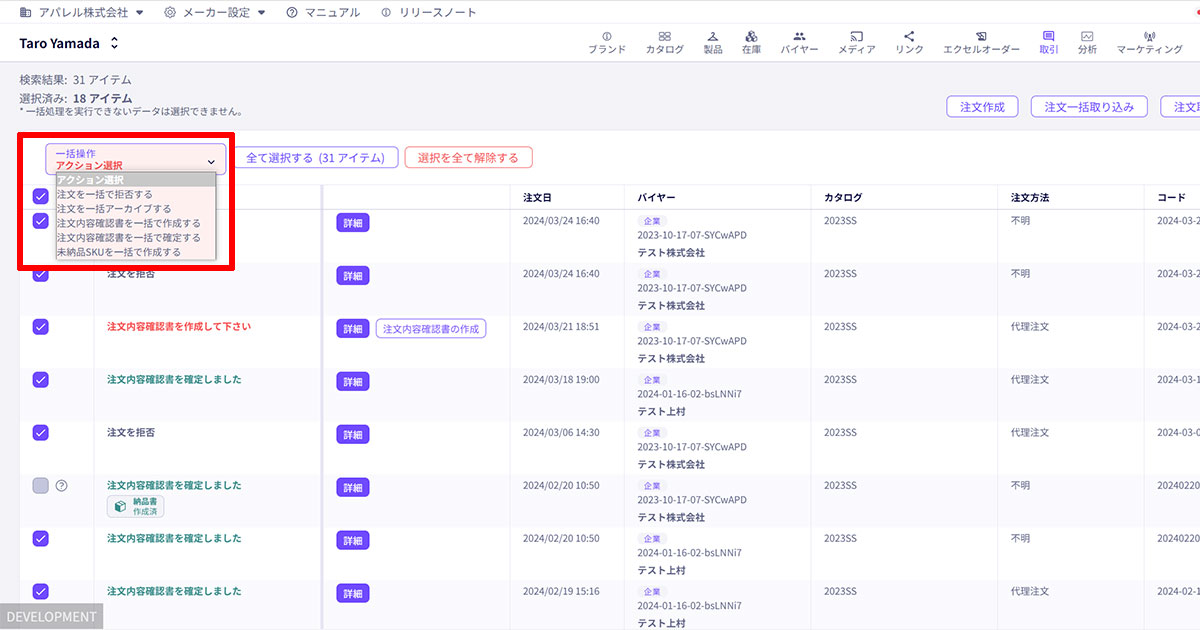Click the カタログ column header
This screenshot has width=1200, height=630.
[843, 198]
